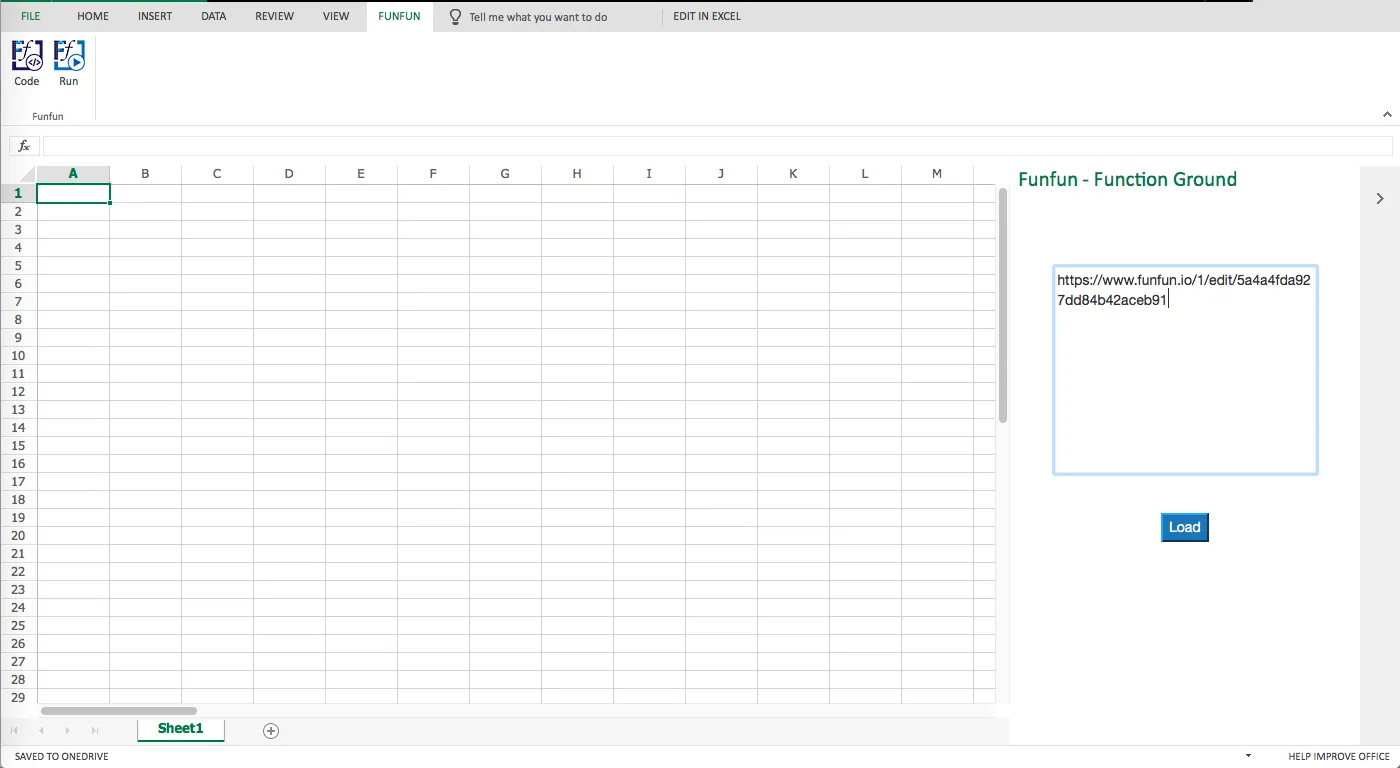The image size is (1400, 768).
Task: Select column E header
Action: click(361, 174)
